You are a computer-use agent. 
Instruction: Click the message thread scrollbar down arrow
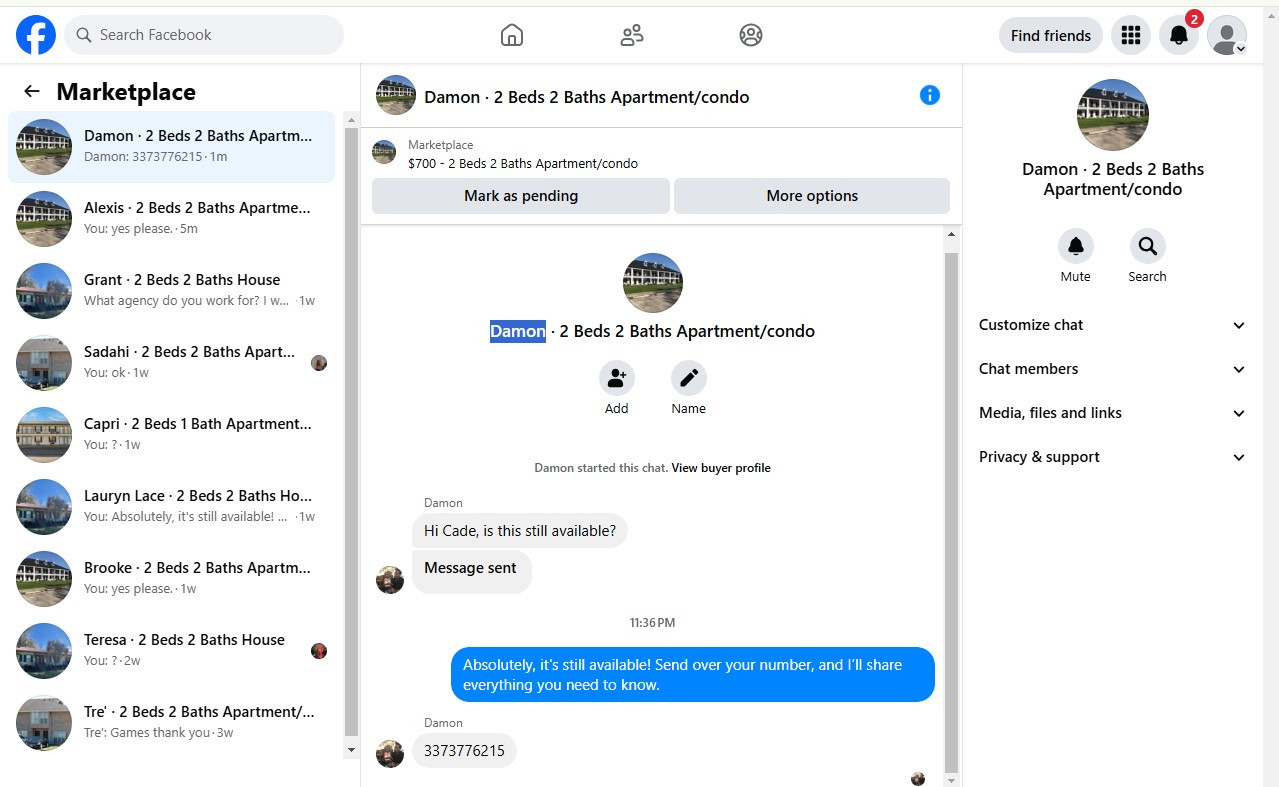(x=951, y=779)
